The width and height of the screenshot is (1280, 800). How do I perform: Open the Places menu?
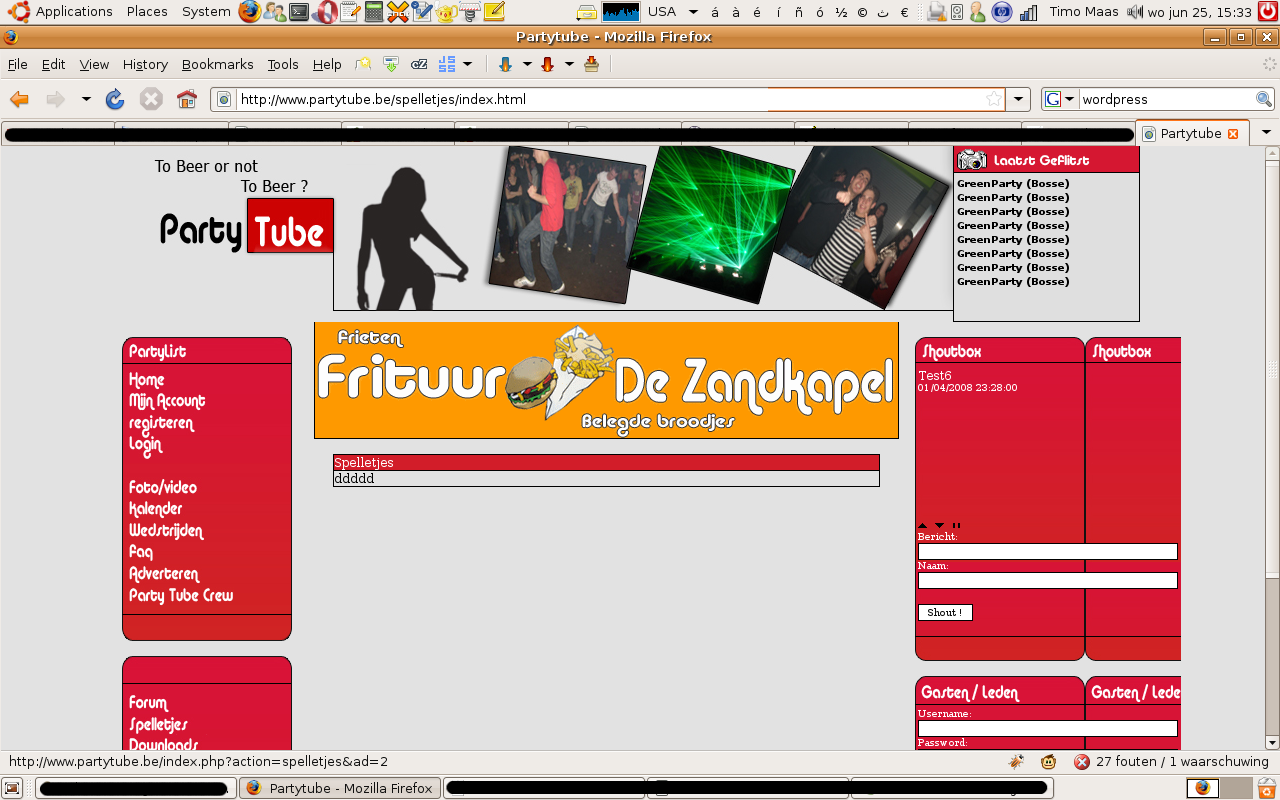147,12
